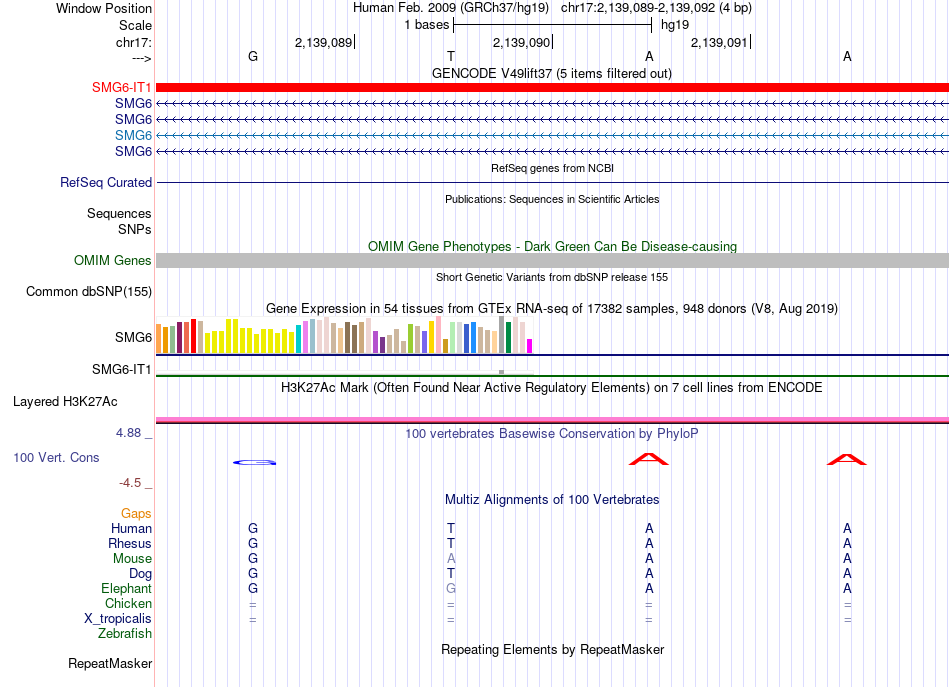The image size is (950, 687).
Task: Click the Dog species row label
Action: point(140,573)
